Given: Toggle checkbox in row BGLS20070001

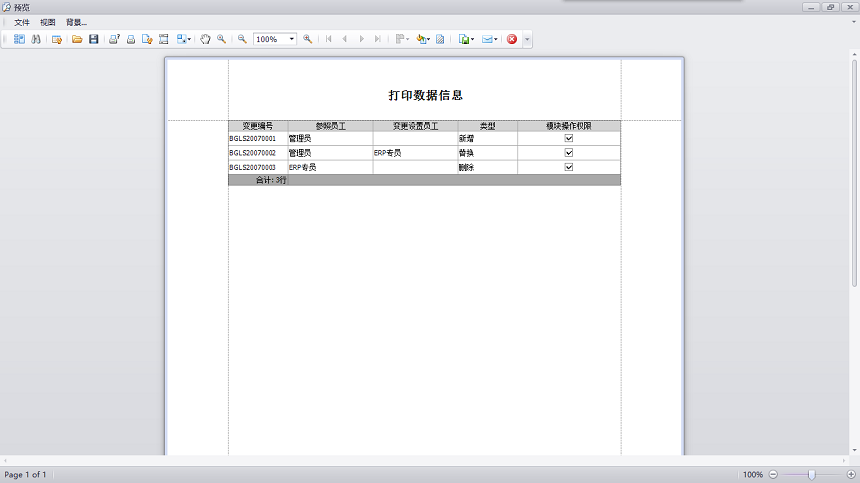Looking at the screenshot, I should coord(569,138).
